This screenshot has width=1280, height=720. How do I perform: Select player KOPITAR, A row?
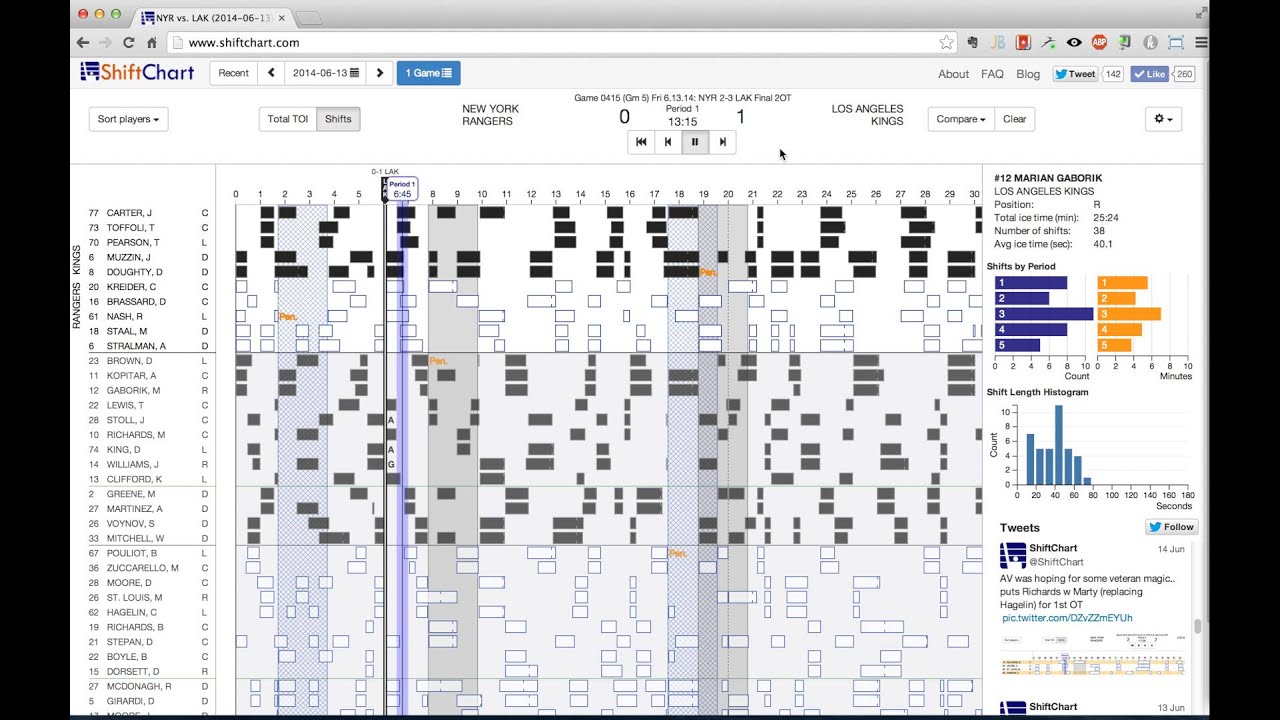(x=150, y=375)
